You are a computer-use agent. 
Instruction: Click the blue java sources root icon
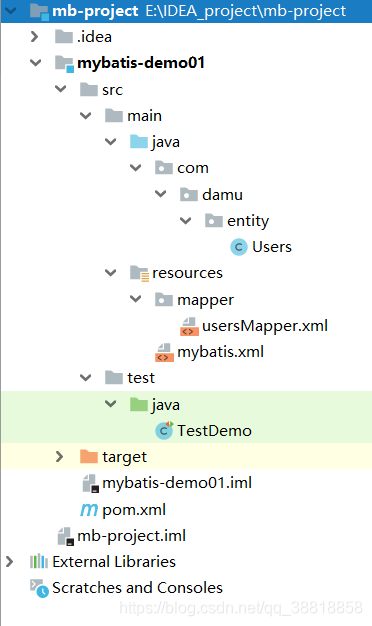click(x=139, y=142)
